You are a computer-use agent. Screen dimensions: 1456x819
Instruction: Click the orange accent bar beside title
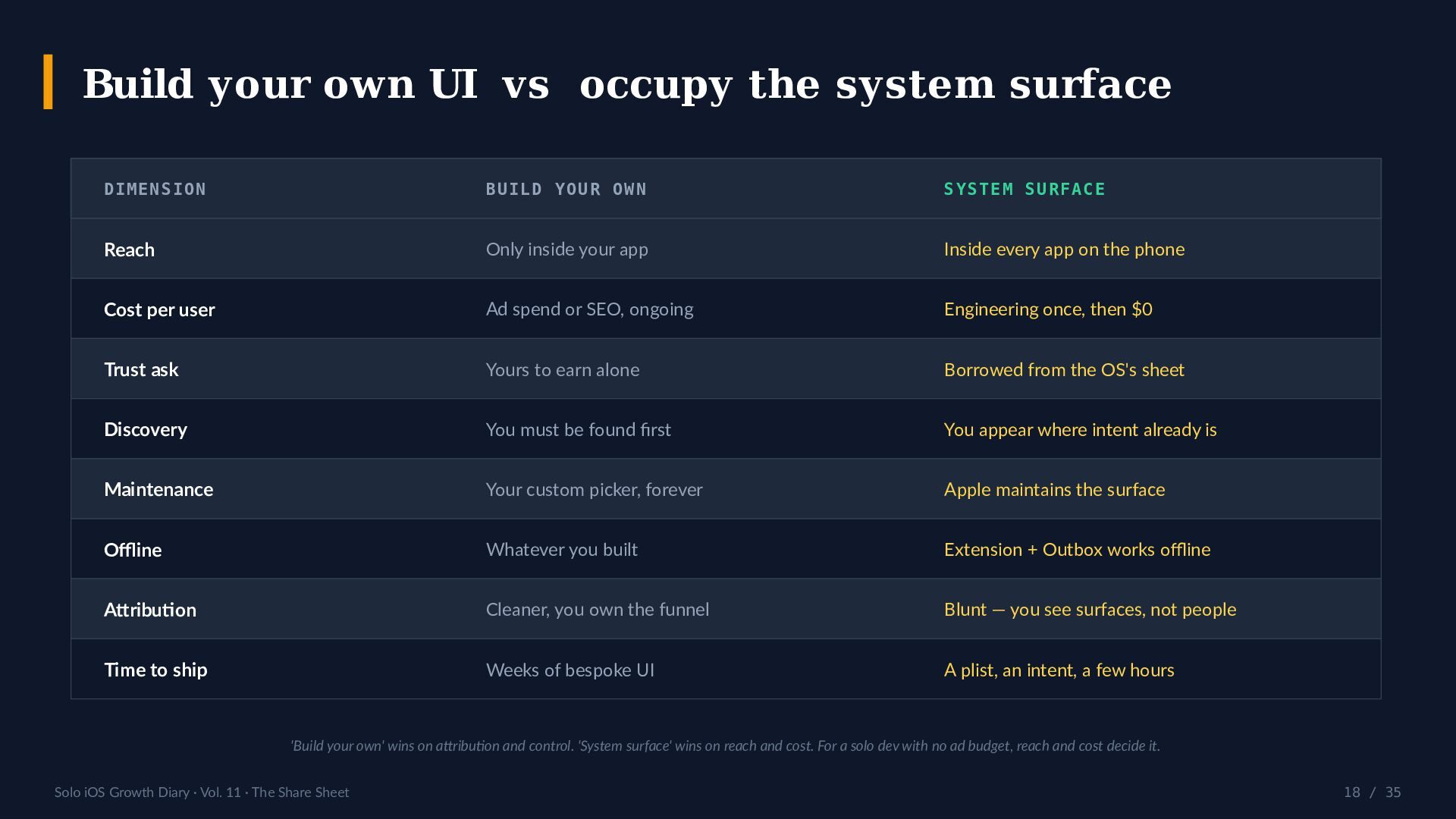point(49,82)
